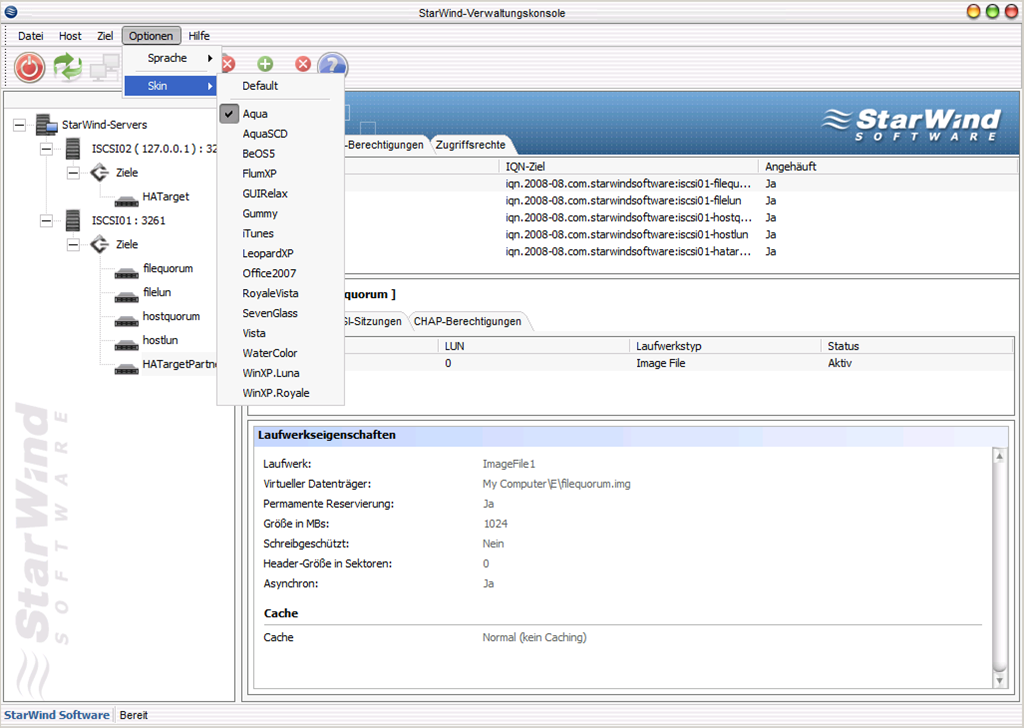The width and height of the screenshot is (1024, 728).
Task: Switch to the Zugriffsrechte tab
Action: (470, 145)
